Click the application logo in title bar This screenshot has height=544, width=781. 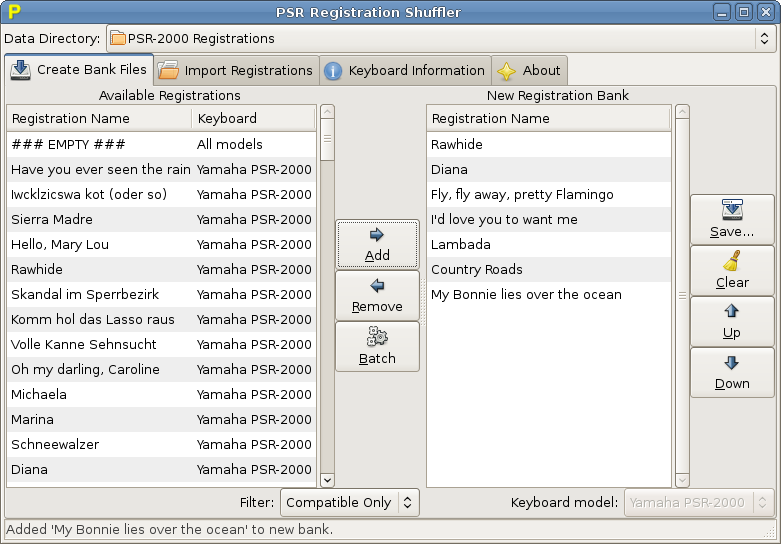(x=14, y=12)
